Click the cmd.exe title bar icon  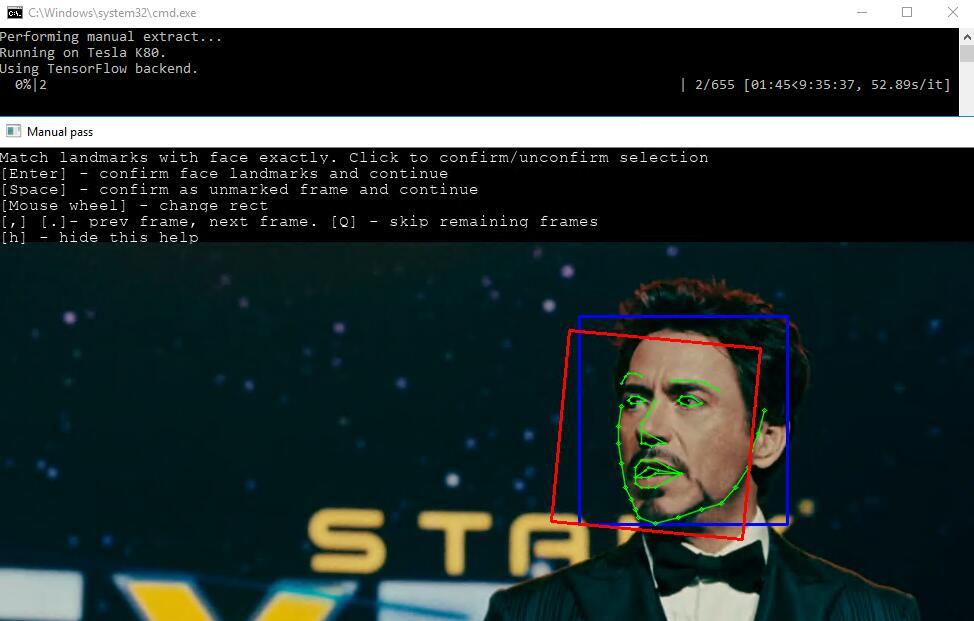pos(14,12)
